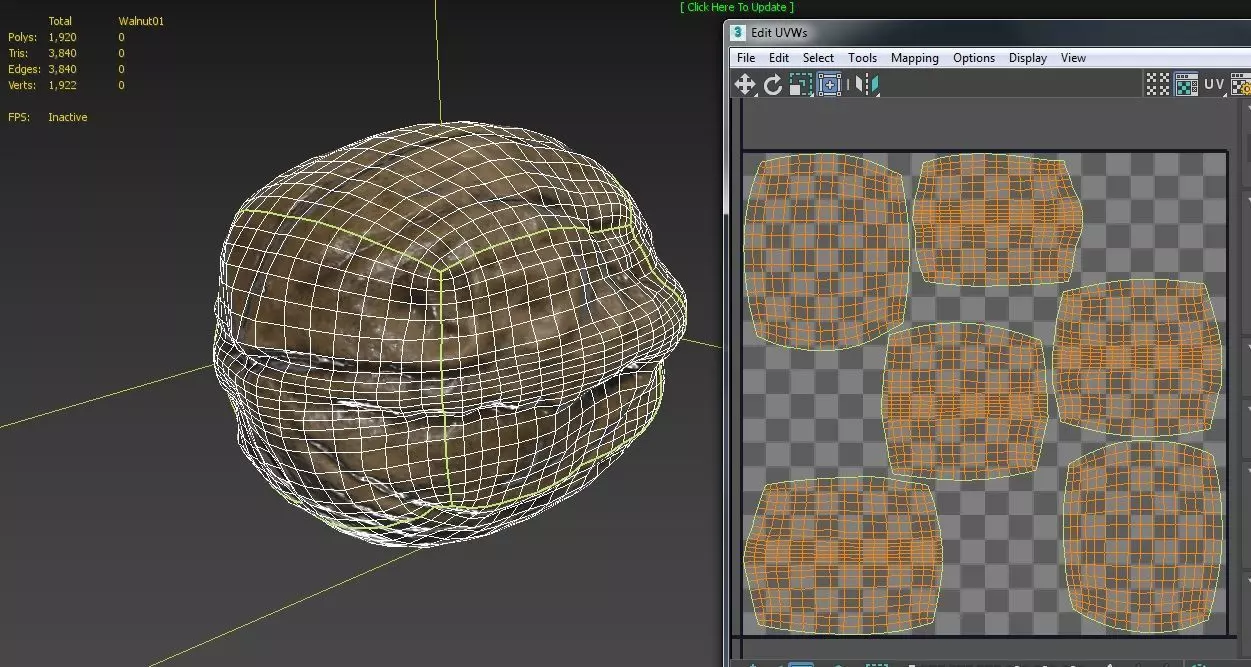This screenshot has width=1251, height=667.
Task: Open the File menu in Edit UVWs
Action: click(x=746, y=58)
